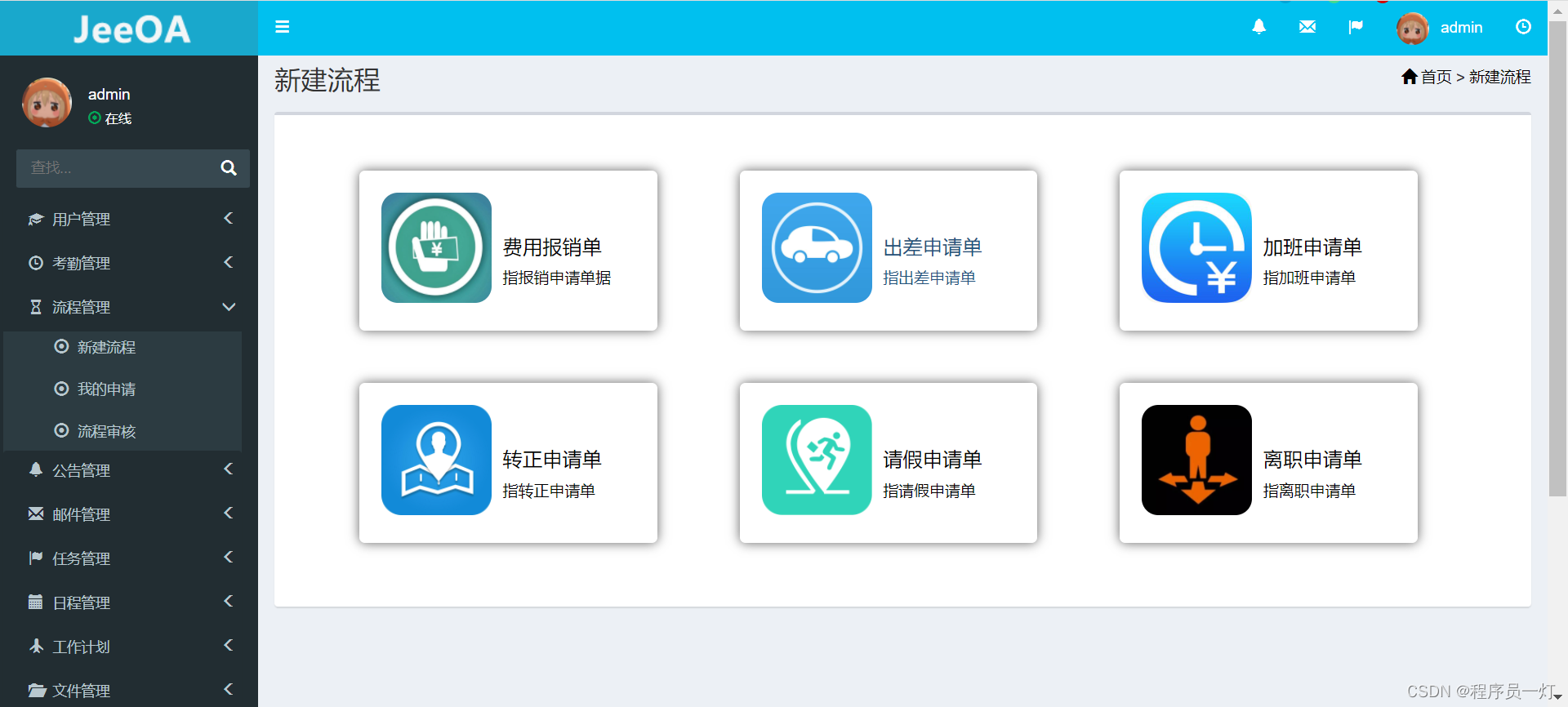Image resolution: width=1568 pixels, height=707 pixels.
Task: Click the 考勤管理 clock icon
Action: (36, 263)
